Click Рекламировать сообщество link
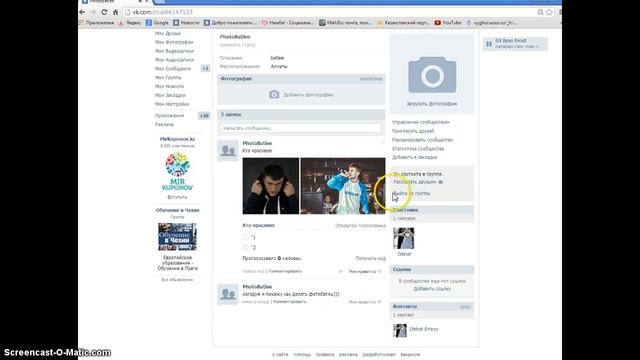 [x=422, y=140]
